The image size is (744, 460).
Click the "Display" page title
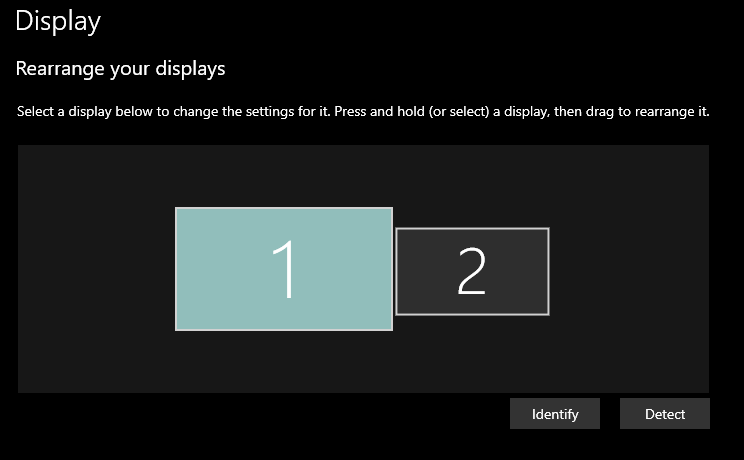pyautogui.click(x=58, y=20)
